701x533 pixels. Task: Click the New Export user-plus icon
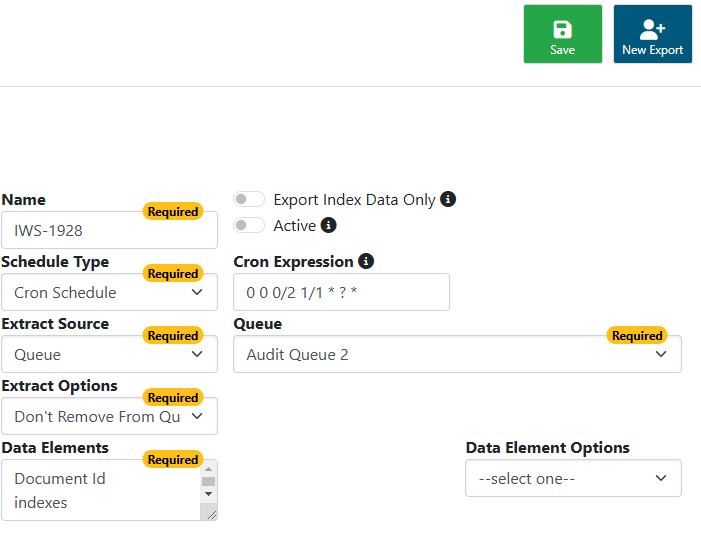[x=652, y=30]
